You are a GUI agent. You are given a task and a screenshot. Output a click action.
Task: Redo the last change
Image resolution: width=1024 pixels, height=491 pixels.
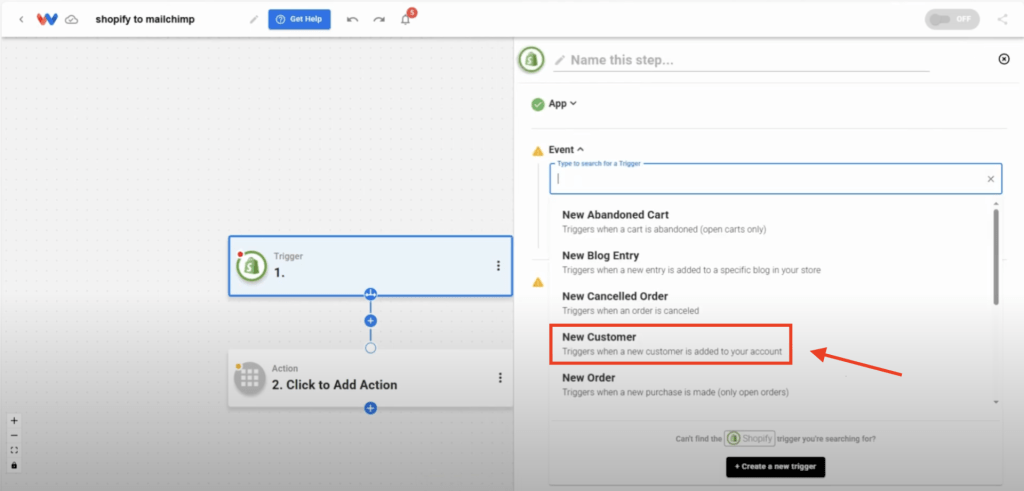[x=379, y=20]
